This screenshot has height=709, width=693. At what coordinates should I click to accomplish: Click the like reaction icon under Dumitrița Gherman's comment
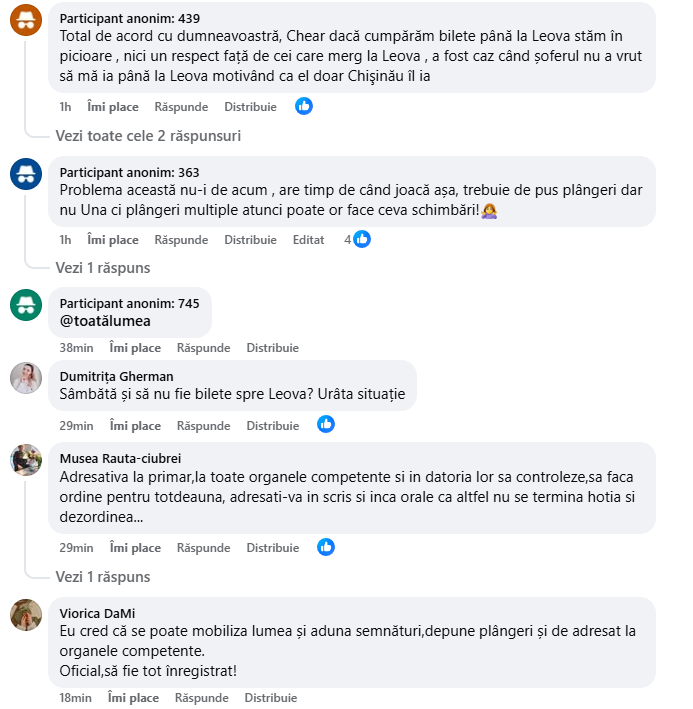point(326,424)
